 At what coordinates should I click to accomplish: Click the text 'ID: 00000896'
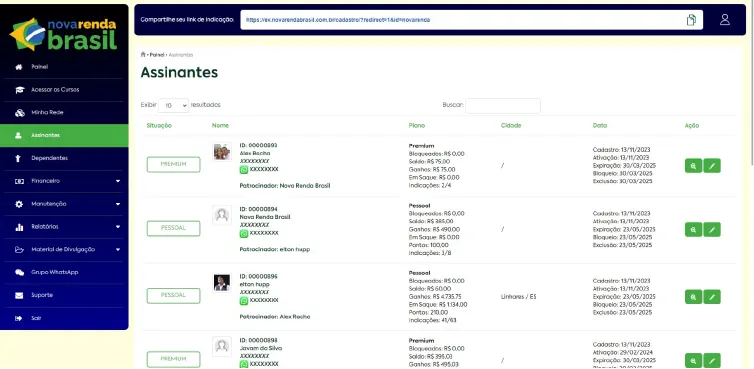coord(258,277)
